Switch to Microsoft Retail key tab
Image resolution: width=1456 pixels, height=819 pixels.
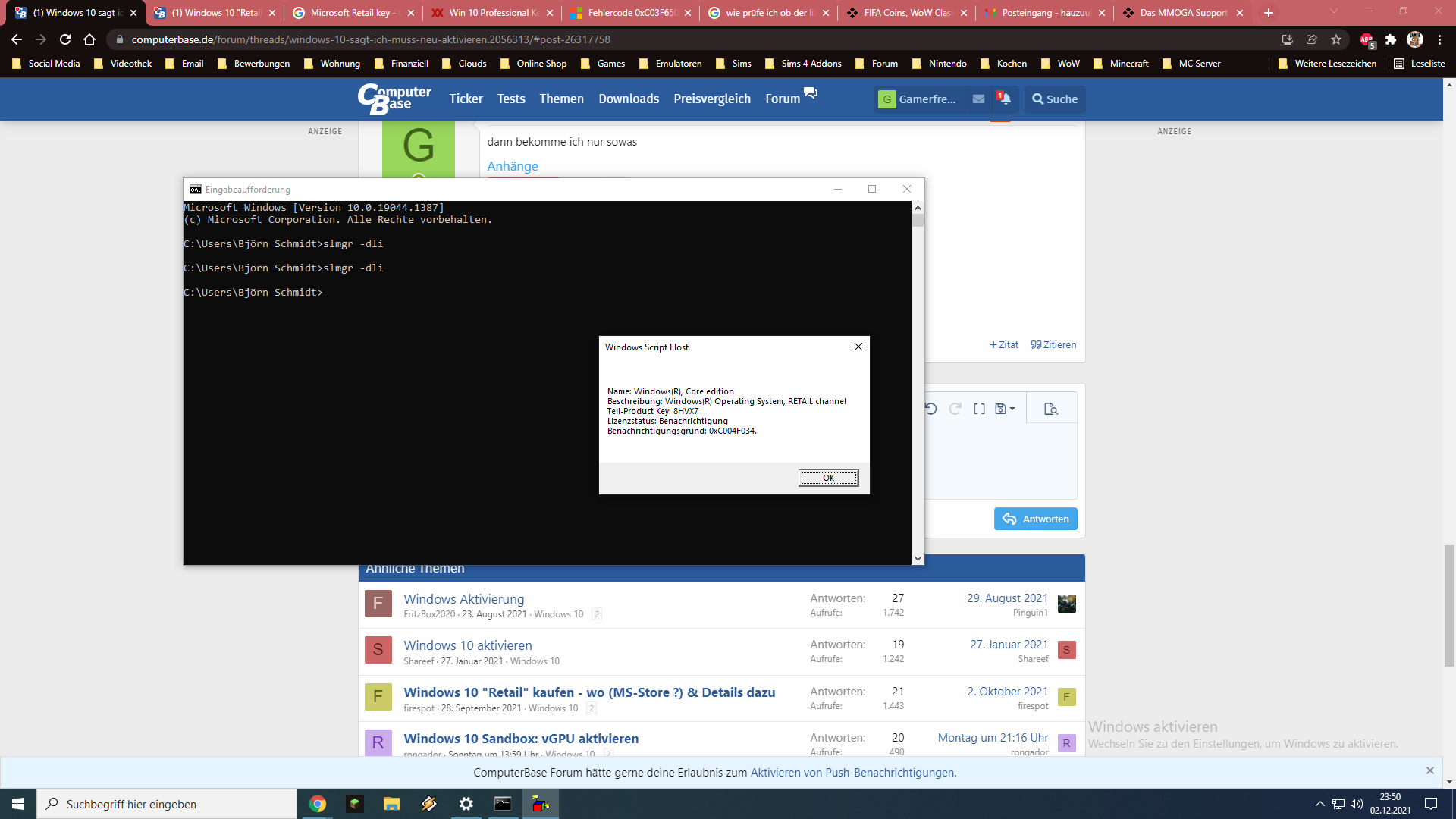pyautogui.click(x=353, y=13)
